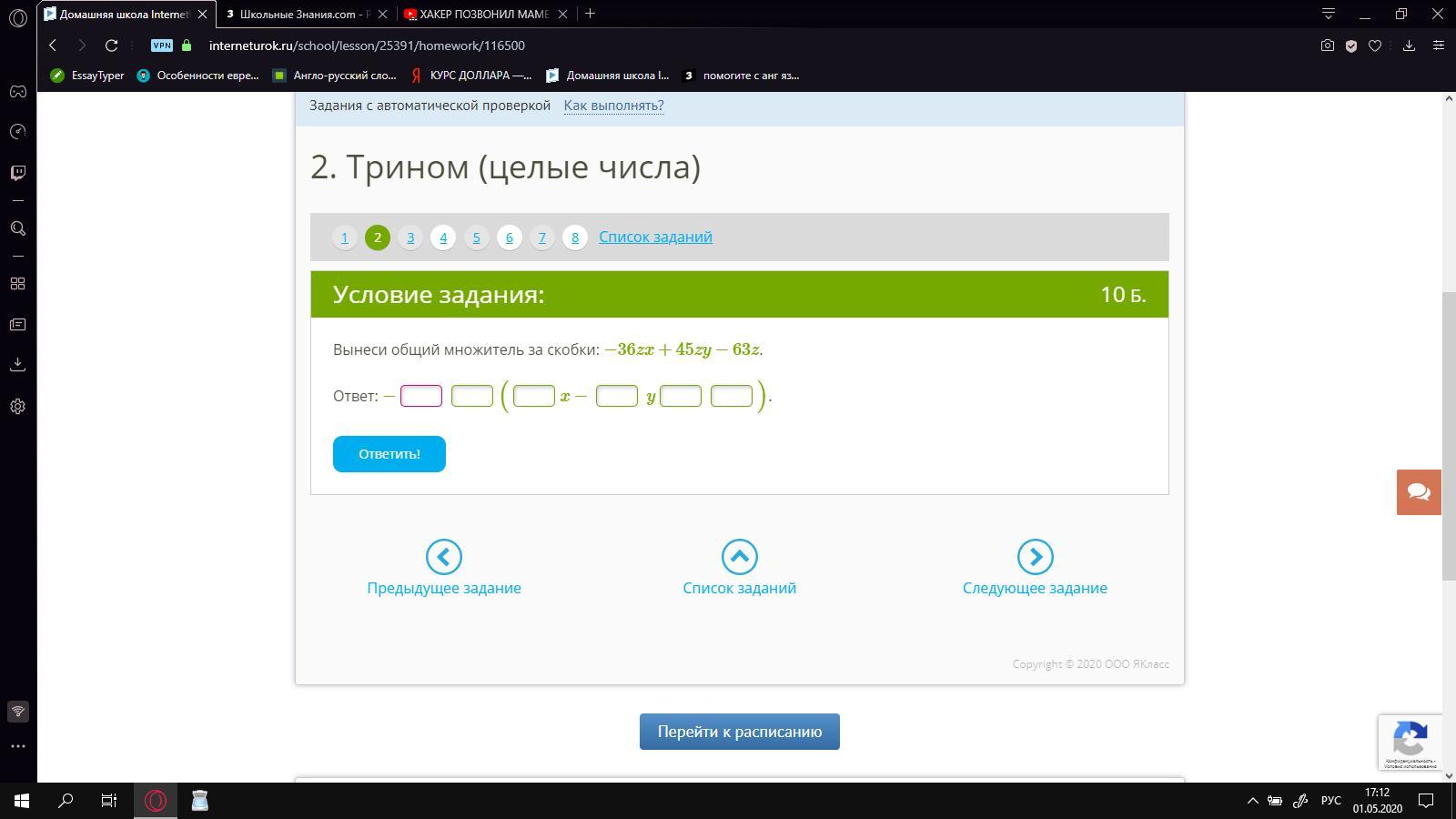Open the network limiter Wi-Fi icon
Screen dimensions: 1456x819
[x=17, y=712]
